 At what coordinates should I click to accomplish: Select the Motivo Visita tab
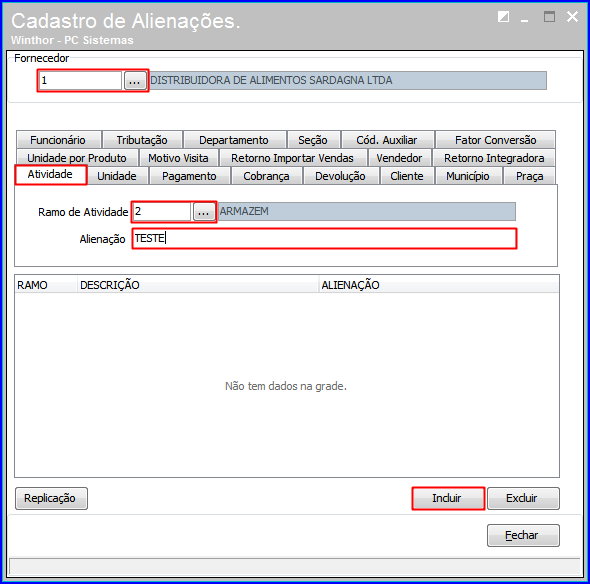pyautogui.click(x=178, y=158)
